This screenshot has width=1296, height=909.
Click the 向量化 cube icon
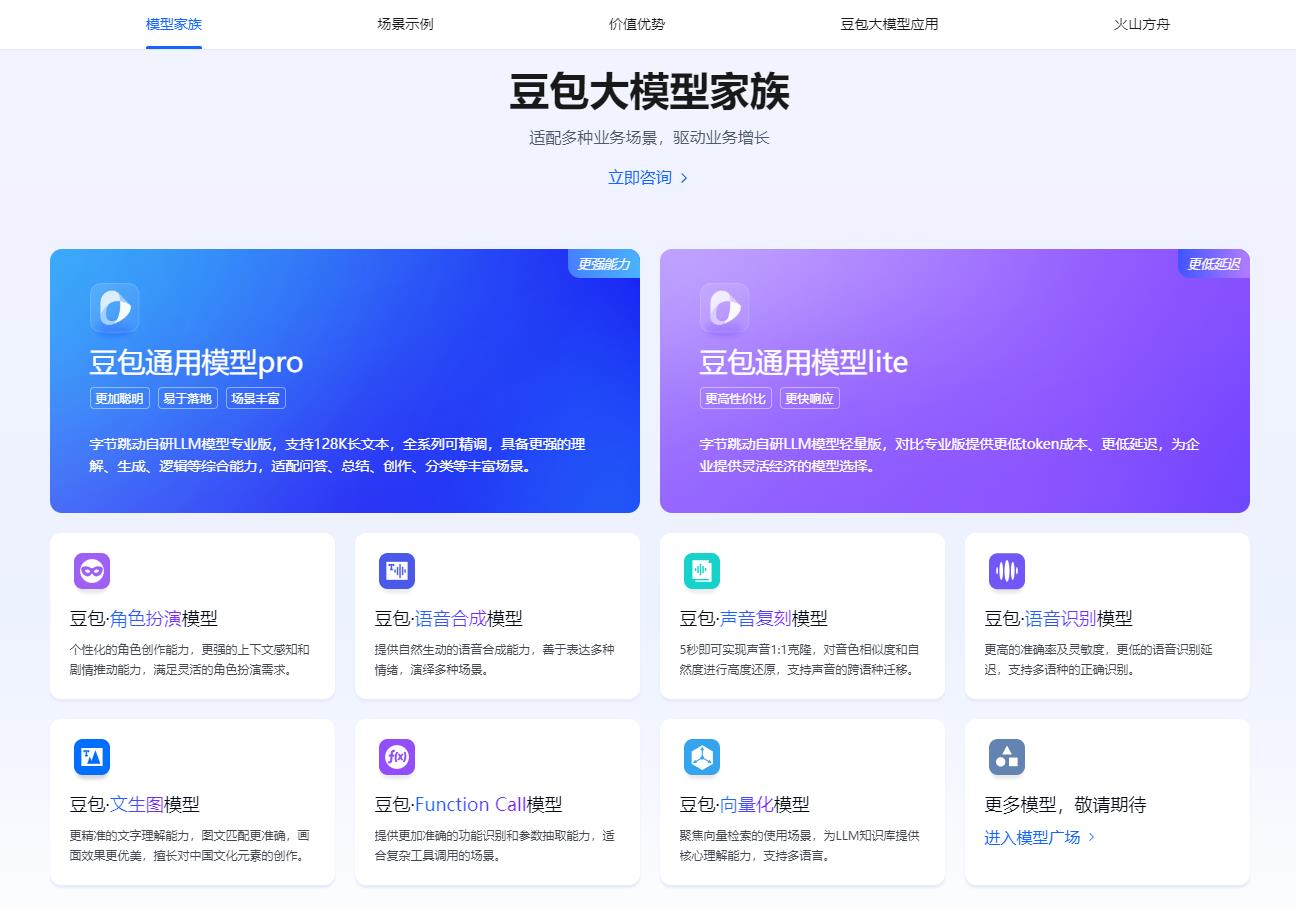[x=702, y=757]
